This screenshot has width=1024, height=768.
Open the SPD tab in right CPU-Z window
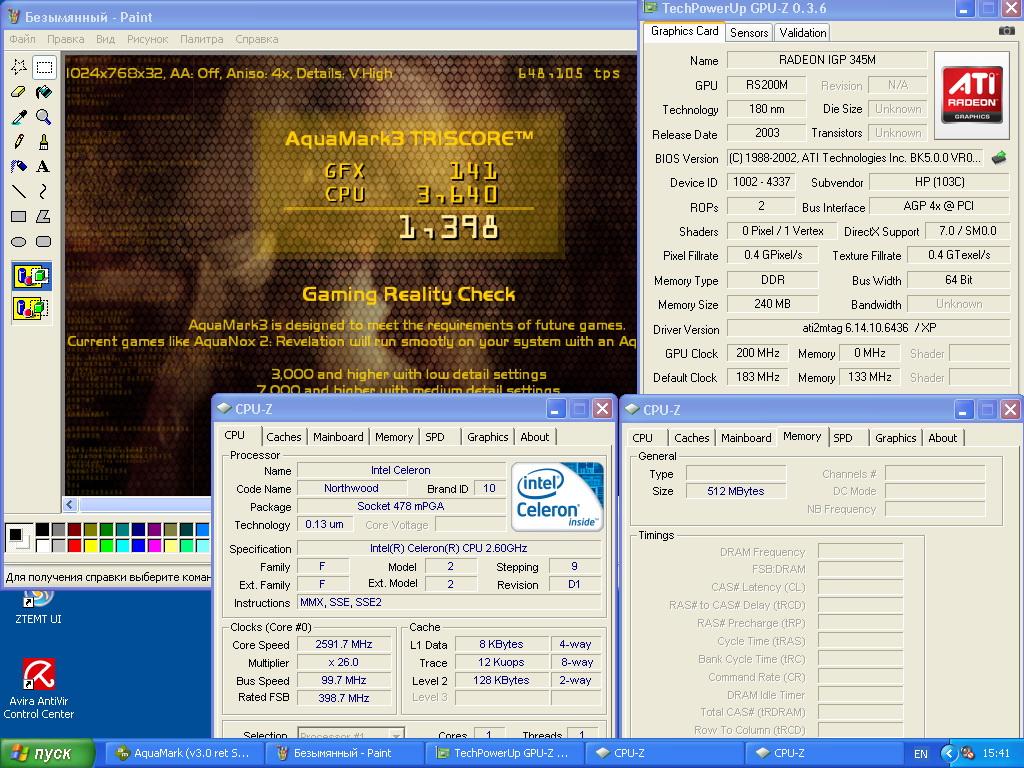pyautogui.click(x=842, y=438)
